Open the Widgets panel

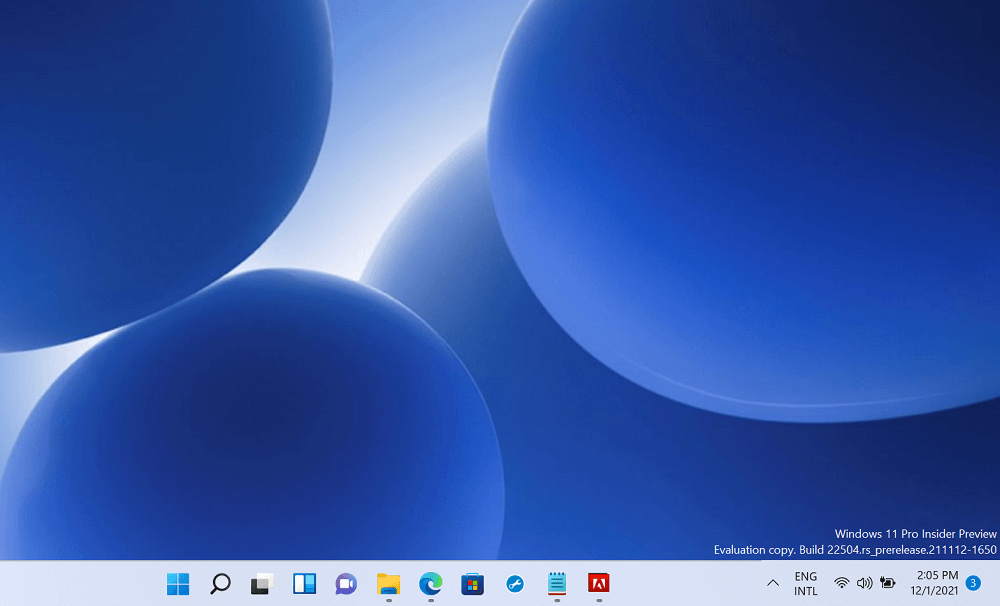click(304, 584)
